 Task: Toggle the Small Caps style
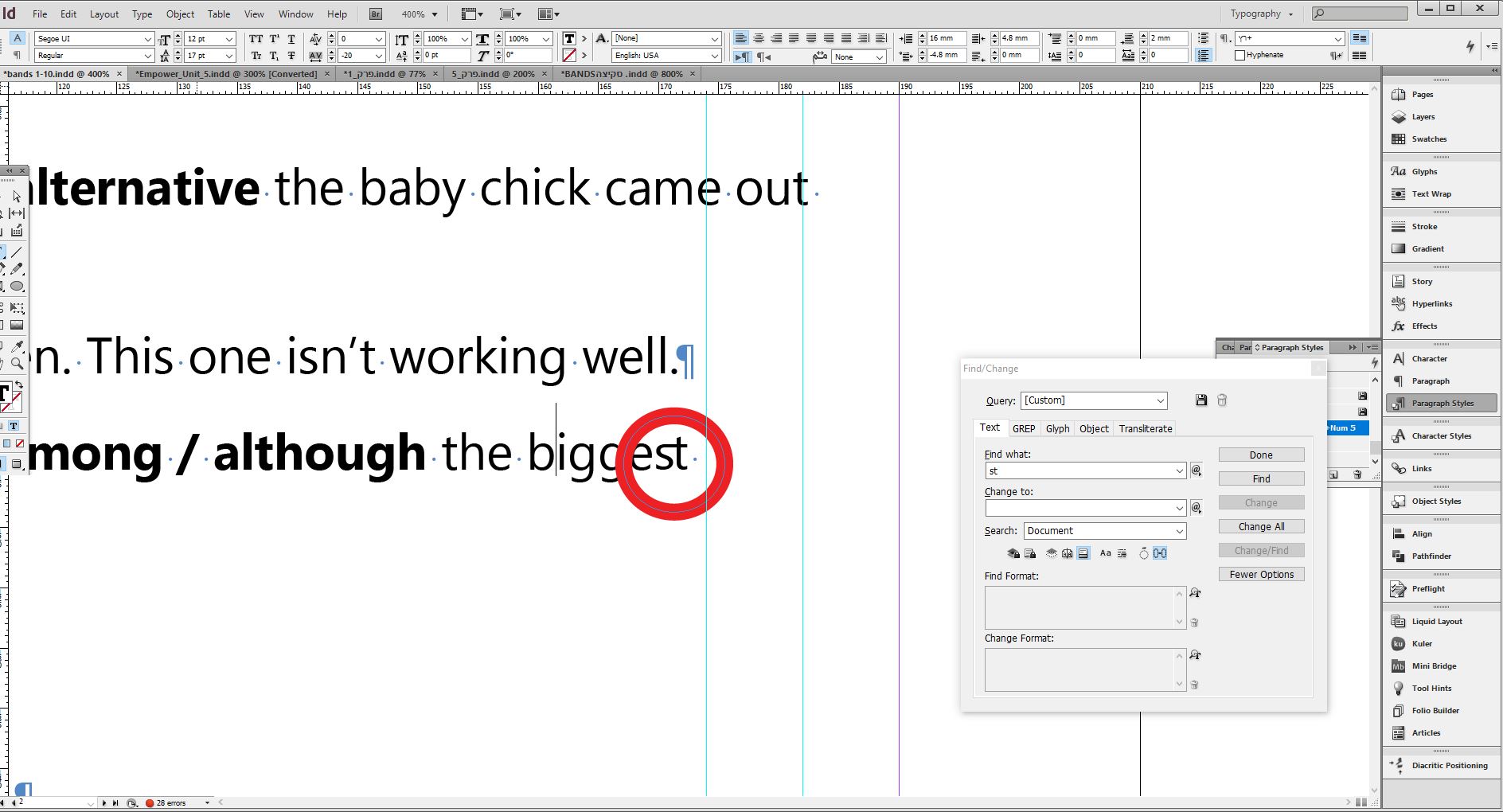256,56
